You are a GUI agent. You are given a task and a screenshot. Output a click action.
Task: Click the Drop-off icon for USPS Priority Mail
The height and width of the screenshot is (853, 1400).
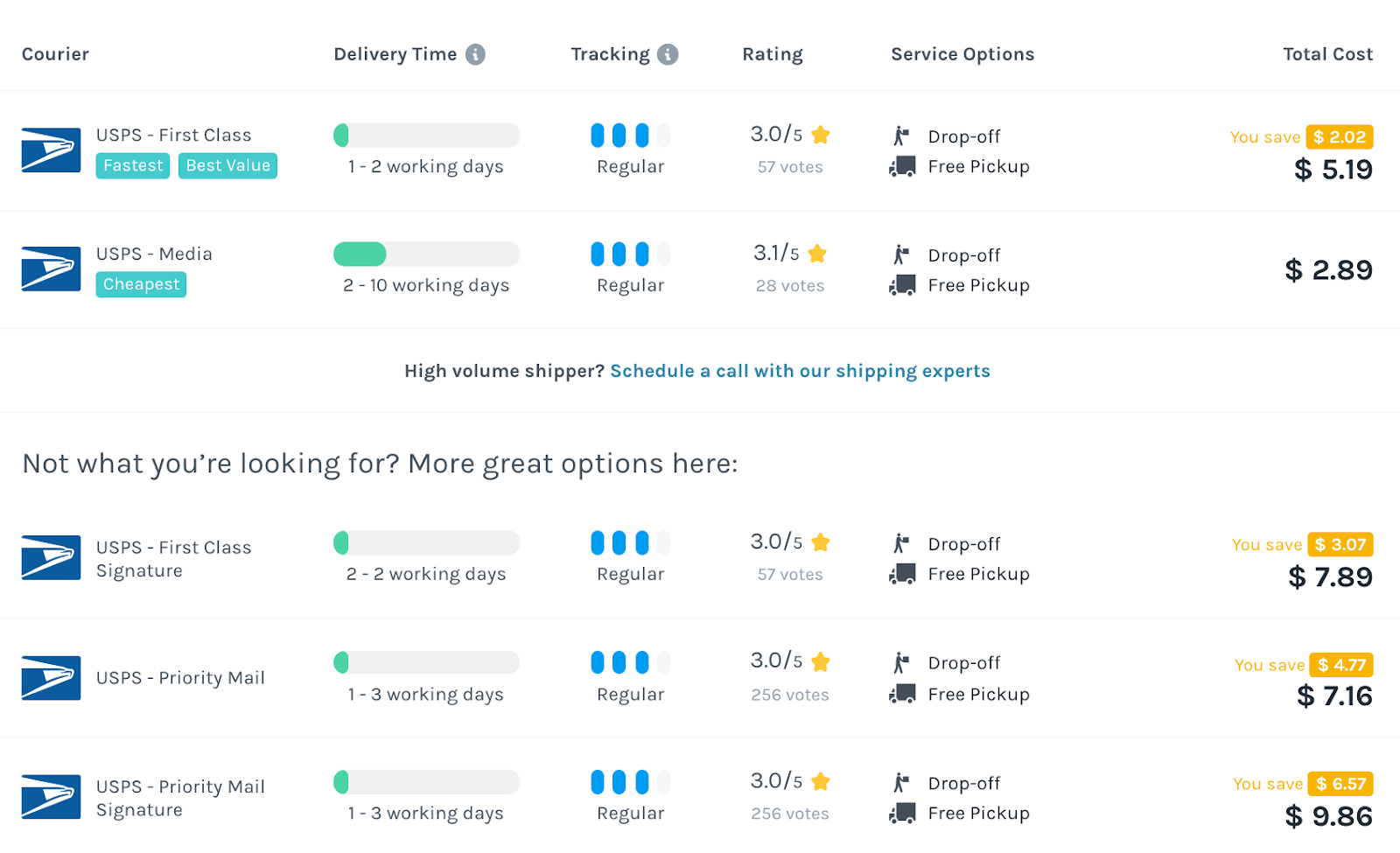click(x=901, y=663)
